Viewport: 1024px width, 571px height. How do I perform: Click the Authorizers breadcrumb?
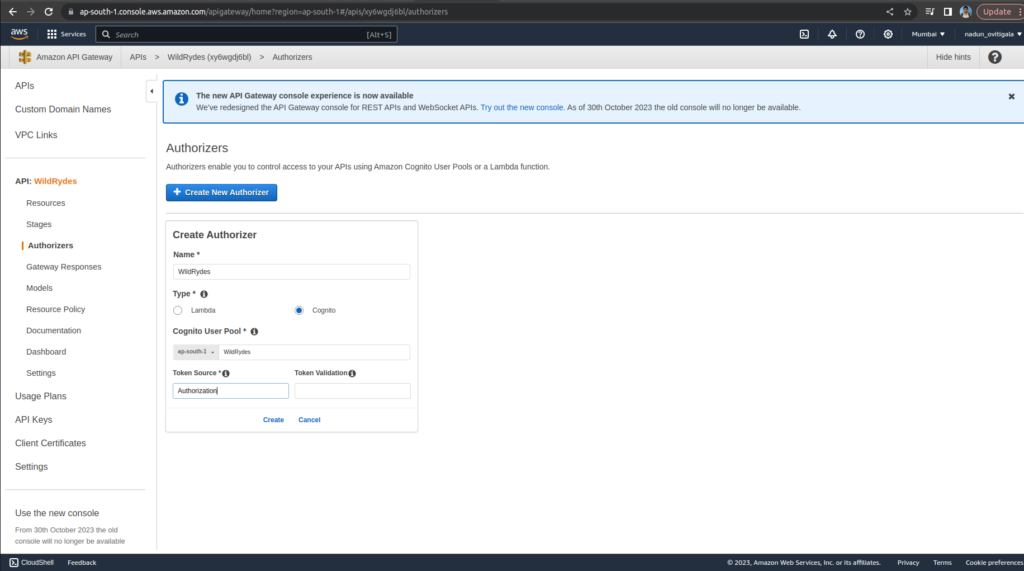coord(292,57)
